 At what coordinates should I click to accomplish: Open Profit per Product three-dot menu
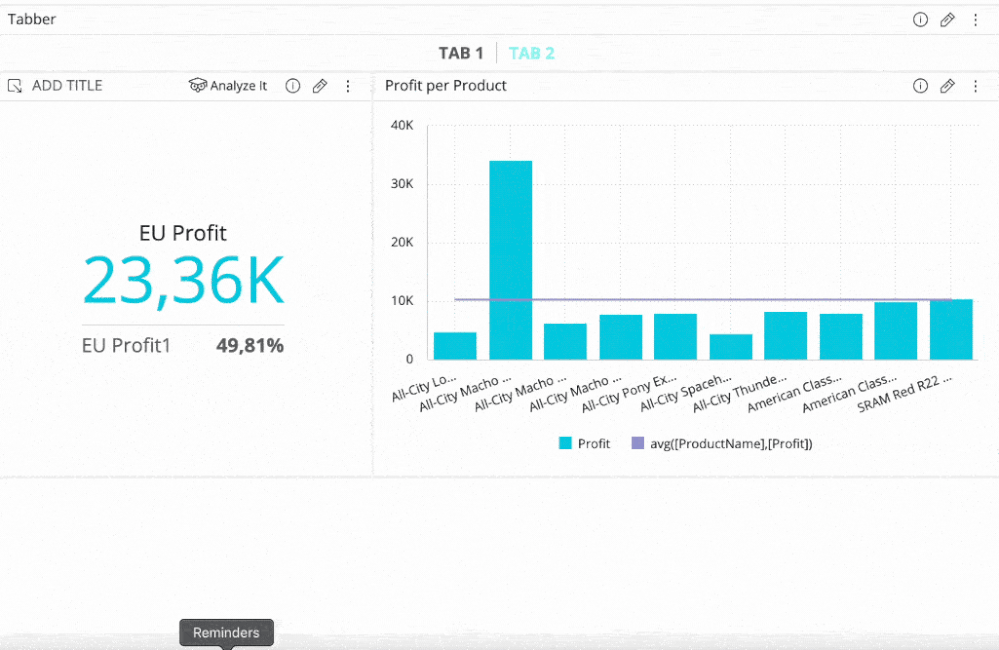click(x=975, y=86)
